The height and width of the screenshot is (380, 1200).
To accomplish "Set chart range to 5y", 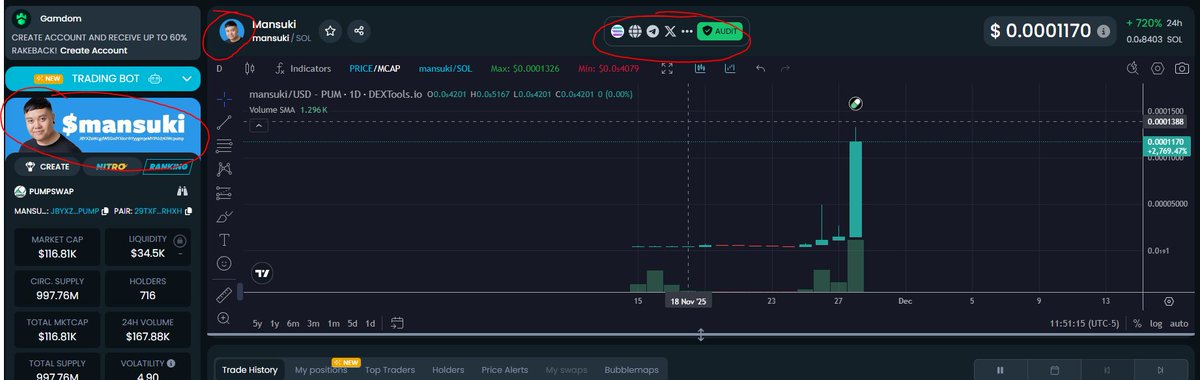I will point(257,323).
